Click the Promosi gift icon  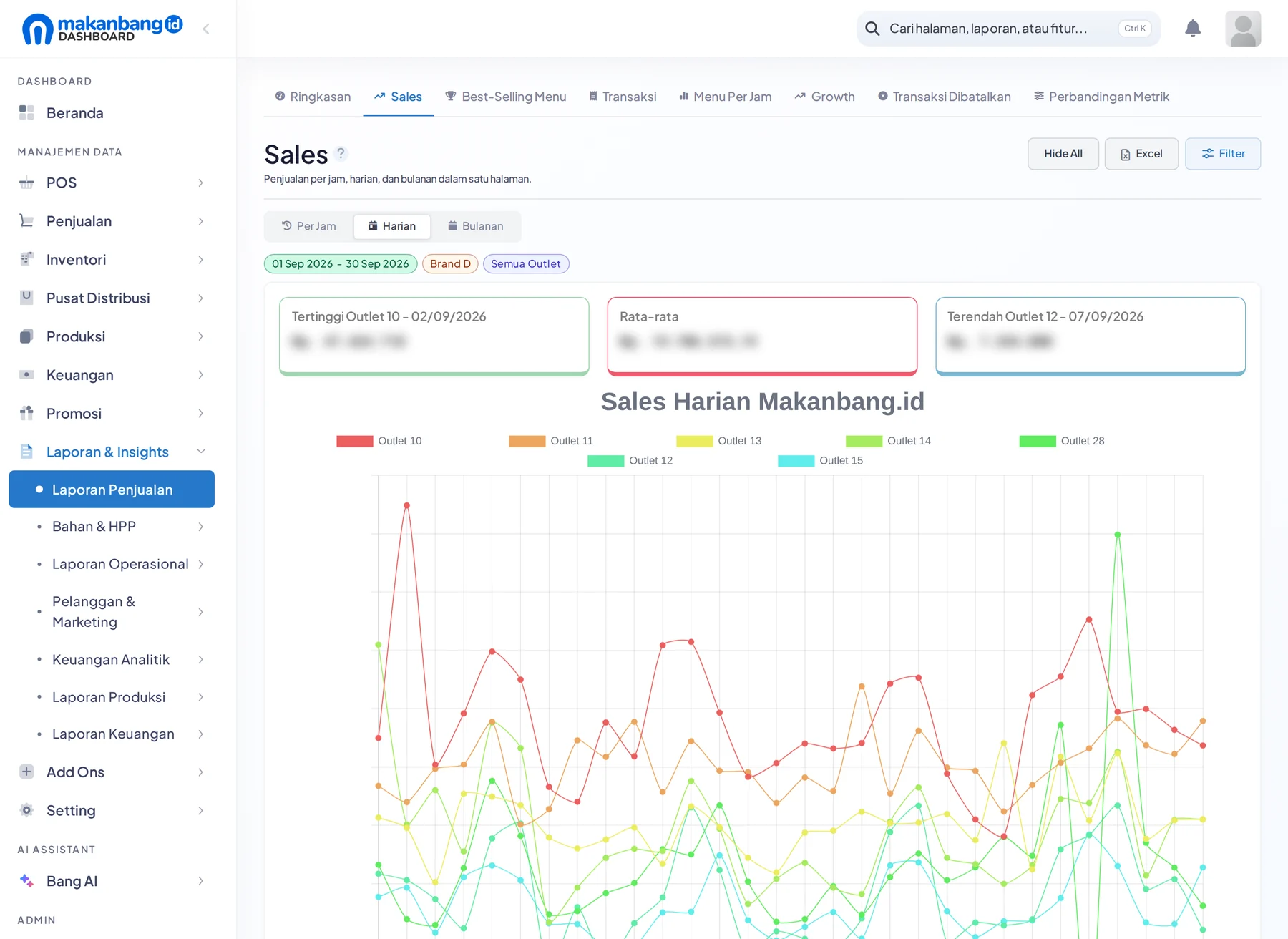pos(26,413)
